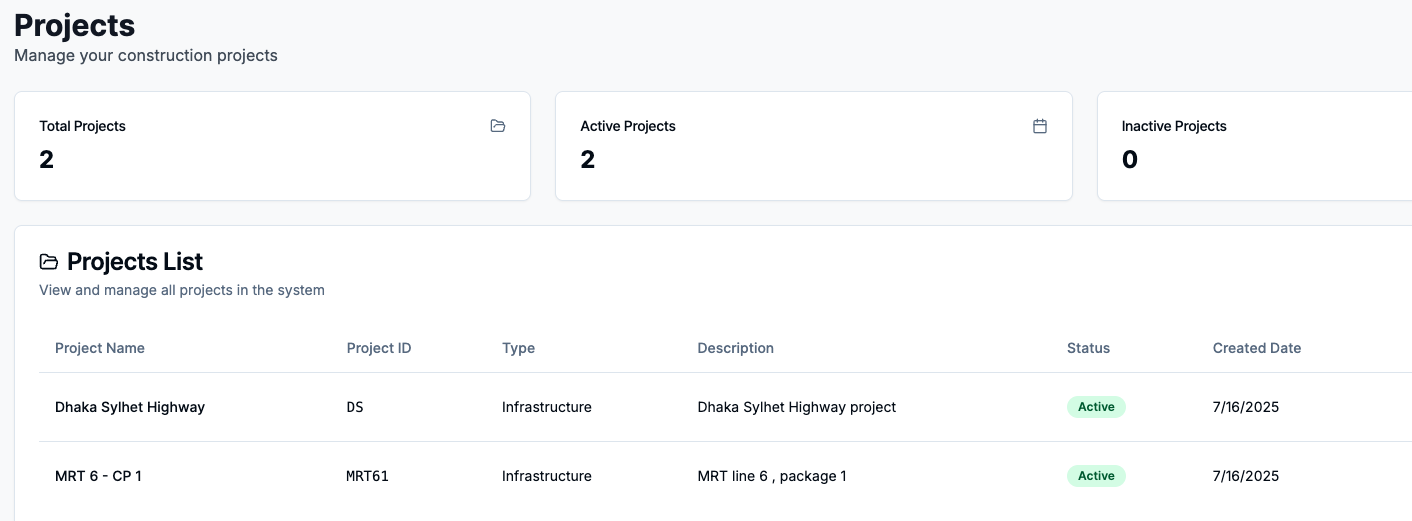The image size is (1412, 521).
Task: Click the Active status badge for MRT 6
Action: [1096, 476]
